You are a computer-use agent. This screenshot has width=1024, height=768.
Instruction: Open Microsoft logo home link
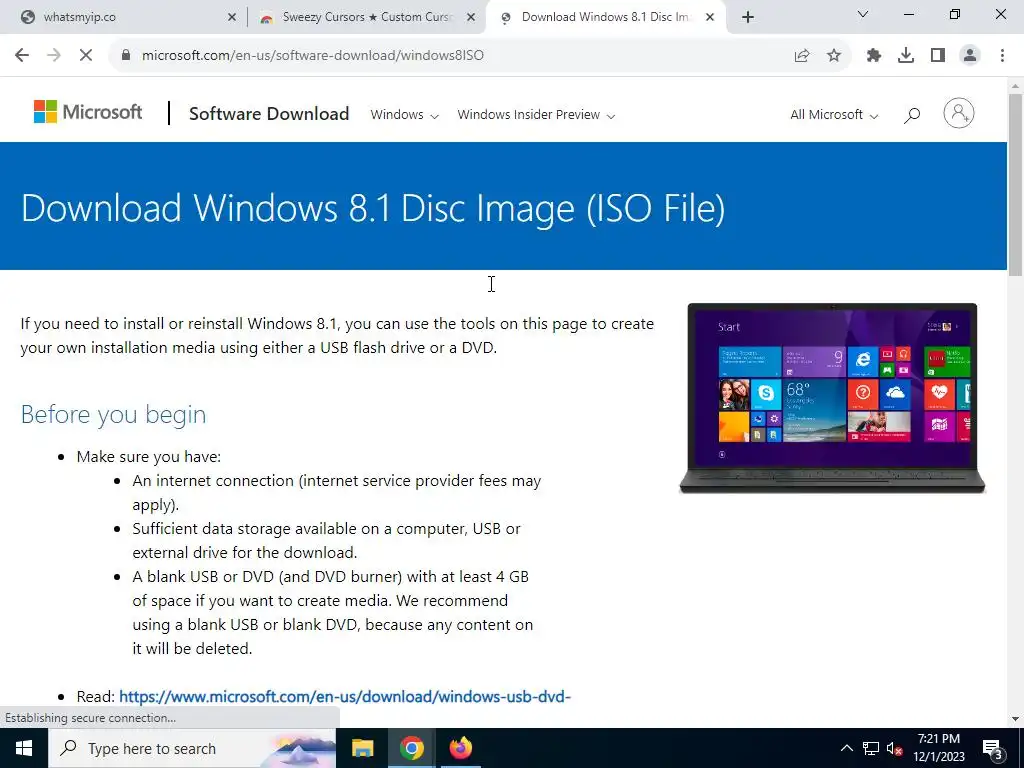click(88, 112)
